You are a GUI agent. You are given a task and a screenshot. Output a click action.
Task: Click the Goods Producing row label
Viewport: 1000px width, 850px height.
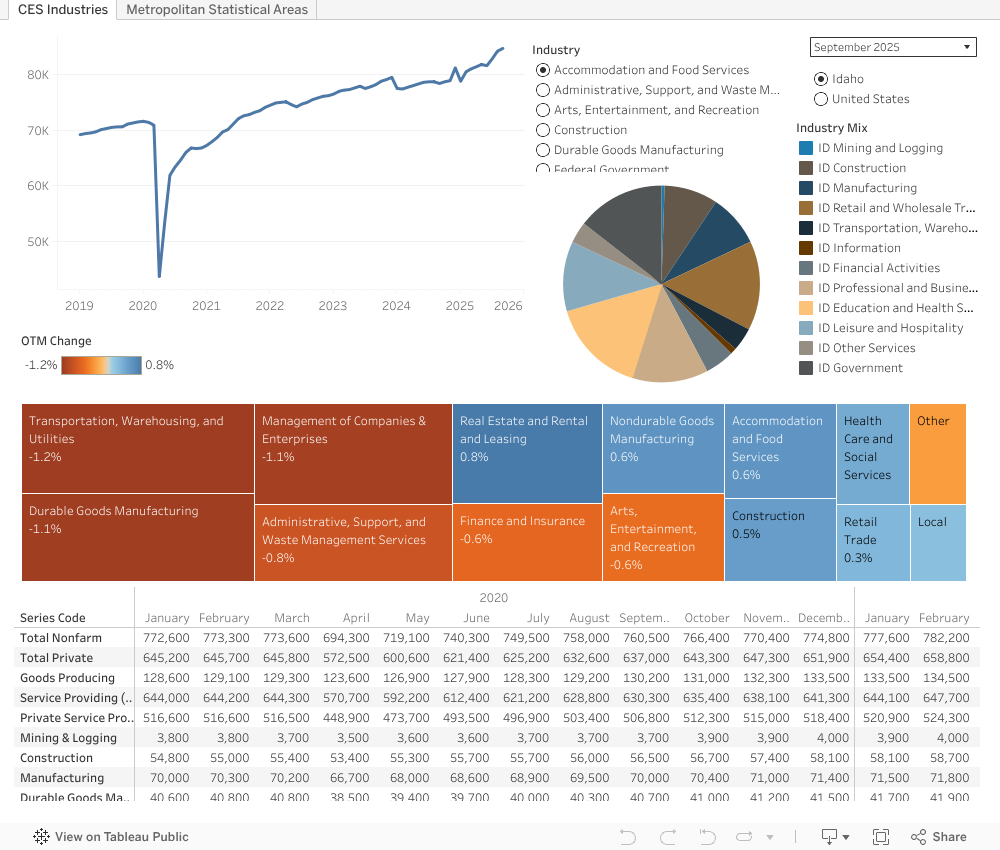(67, 678)
